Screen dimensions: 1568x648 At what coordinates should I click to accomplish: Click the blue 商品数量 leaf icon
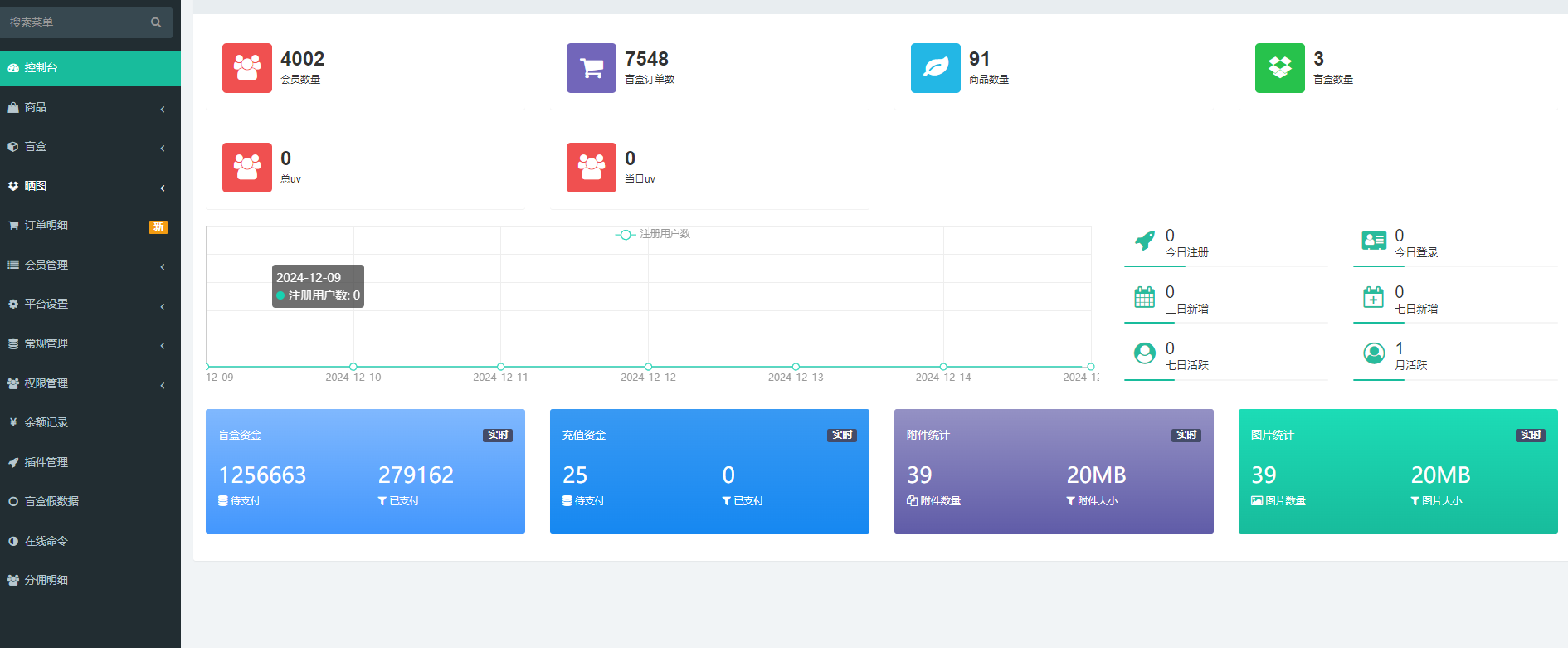(x=936, y=68)
